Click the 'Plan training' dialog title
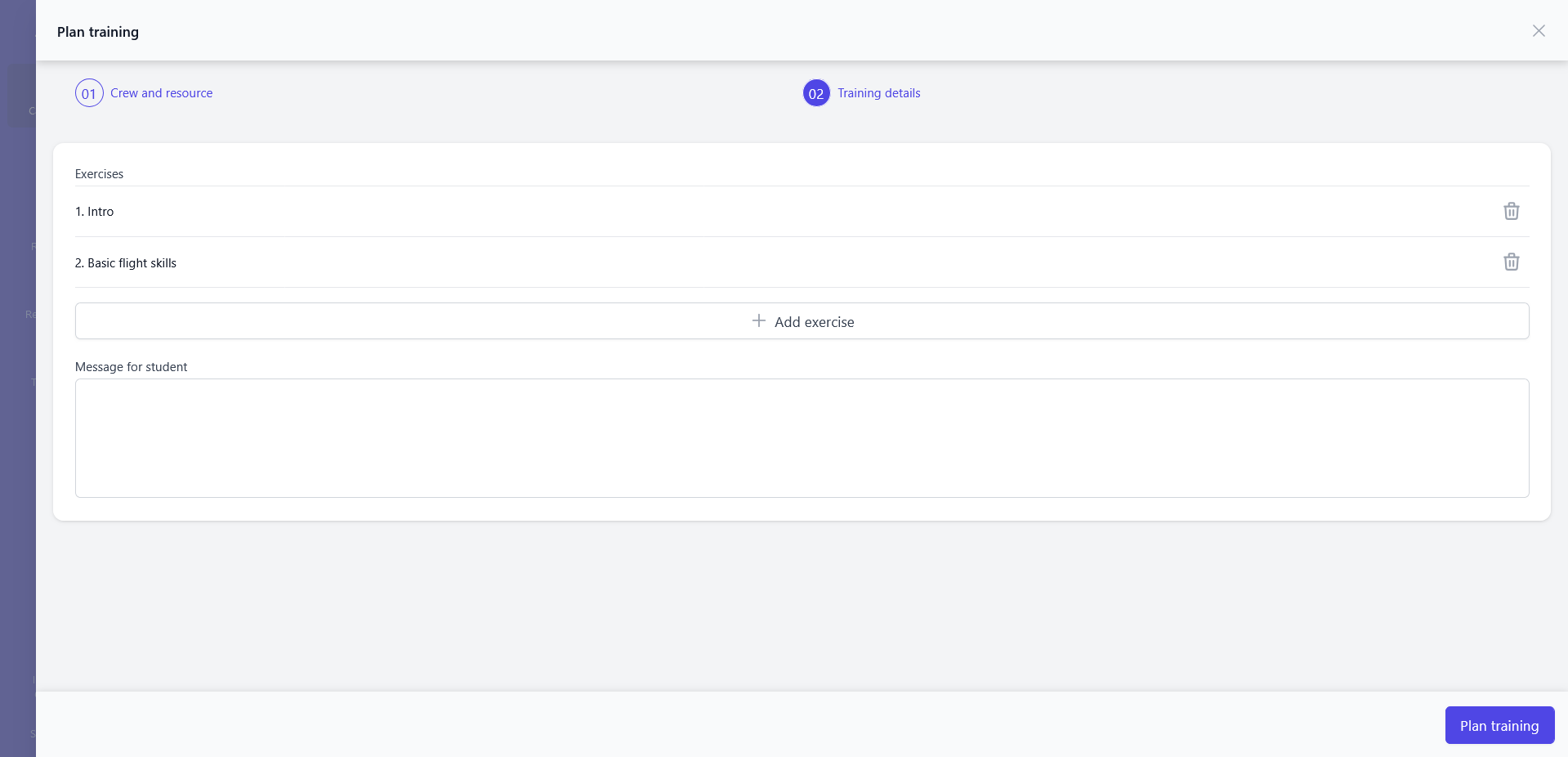Screen dimensions: 1568x757 (98, 32)
